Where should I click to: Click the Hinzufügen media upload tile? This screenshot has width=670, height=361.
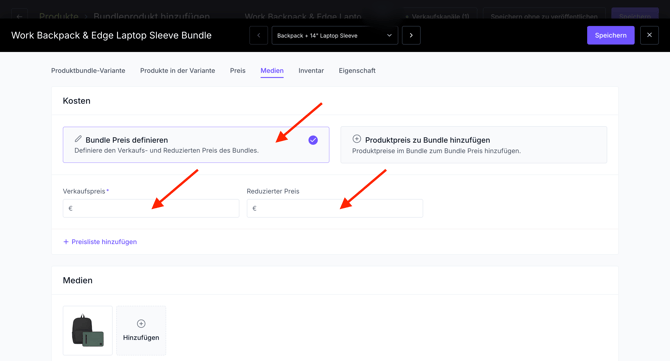click(x=141, y=330)
